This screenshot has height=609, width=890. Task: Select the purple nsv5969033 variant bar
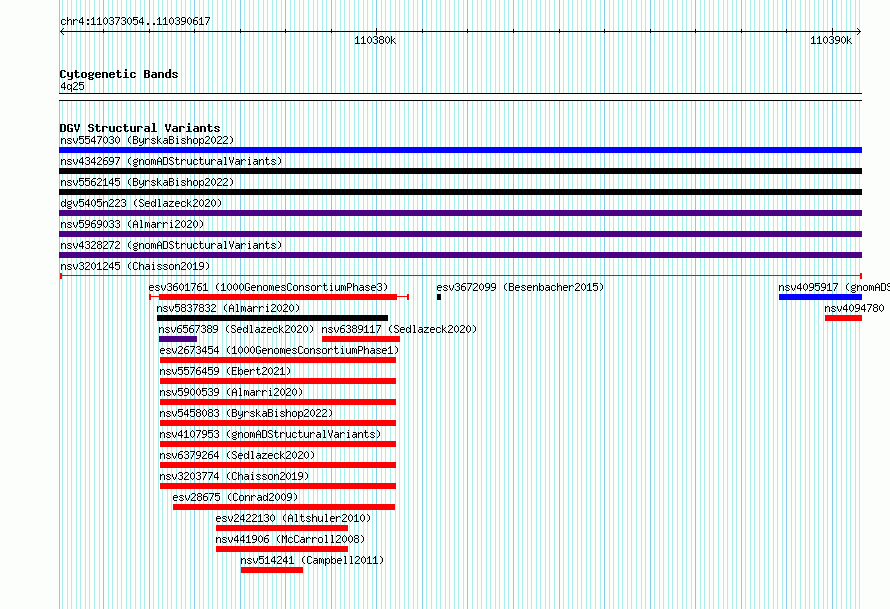pyautogui.click(x=460, y=234)
